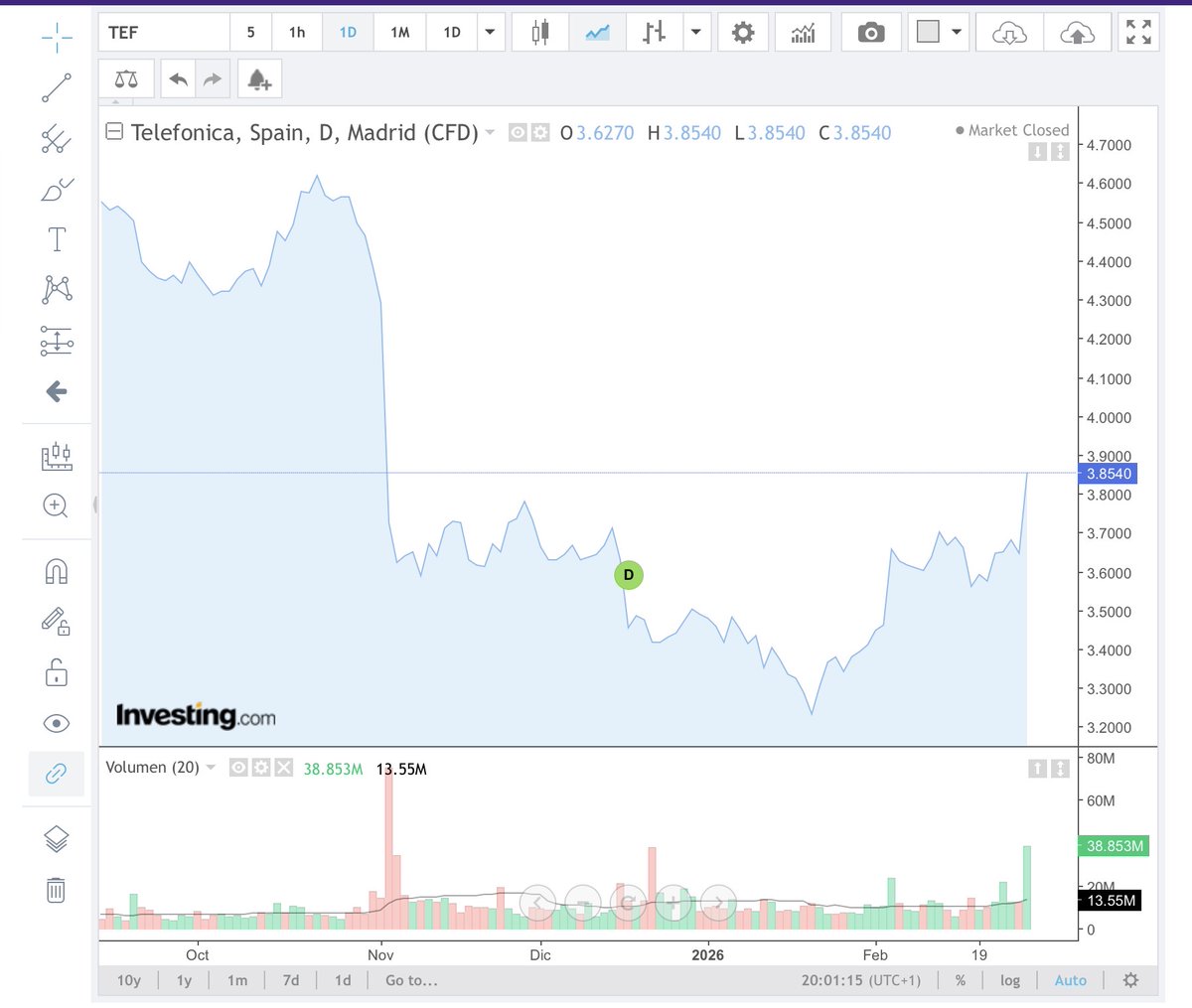This screenshot has width=1192, height=1008.
Task: Select the highlighted 1D interval
Action: [348, 33]
